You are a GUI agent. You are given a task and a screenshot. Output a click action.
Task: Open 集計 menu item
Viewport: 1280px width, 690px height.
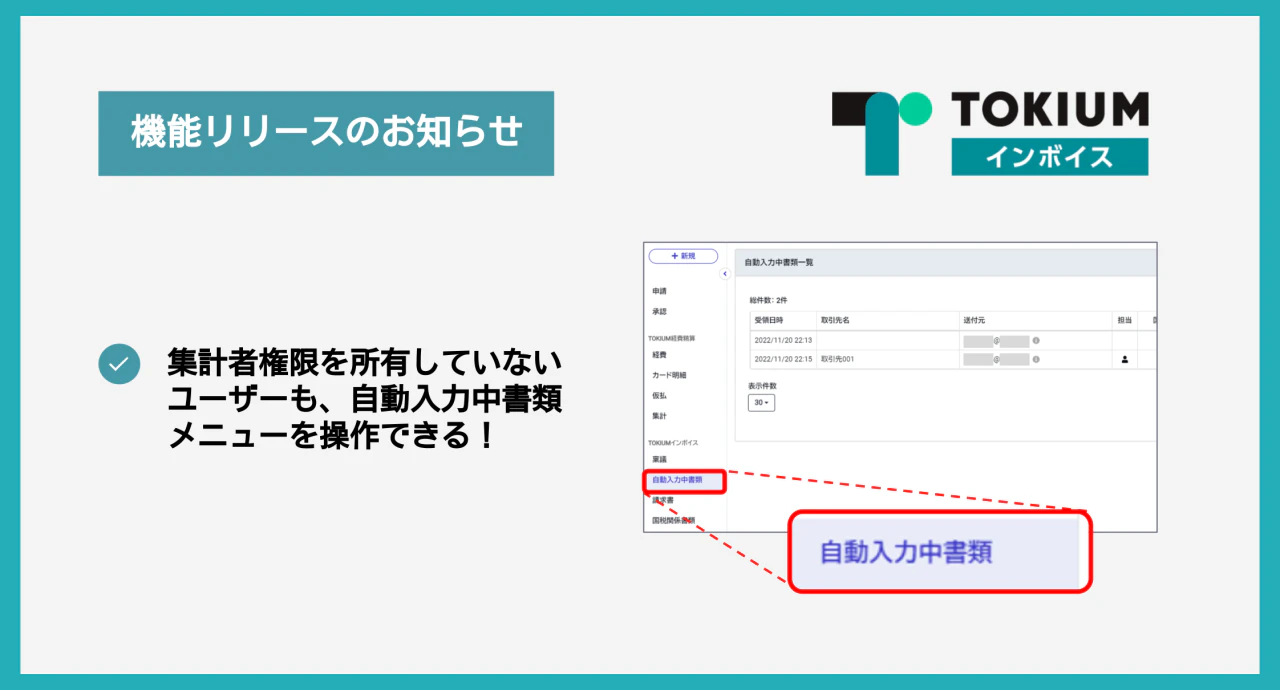659,416
